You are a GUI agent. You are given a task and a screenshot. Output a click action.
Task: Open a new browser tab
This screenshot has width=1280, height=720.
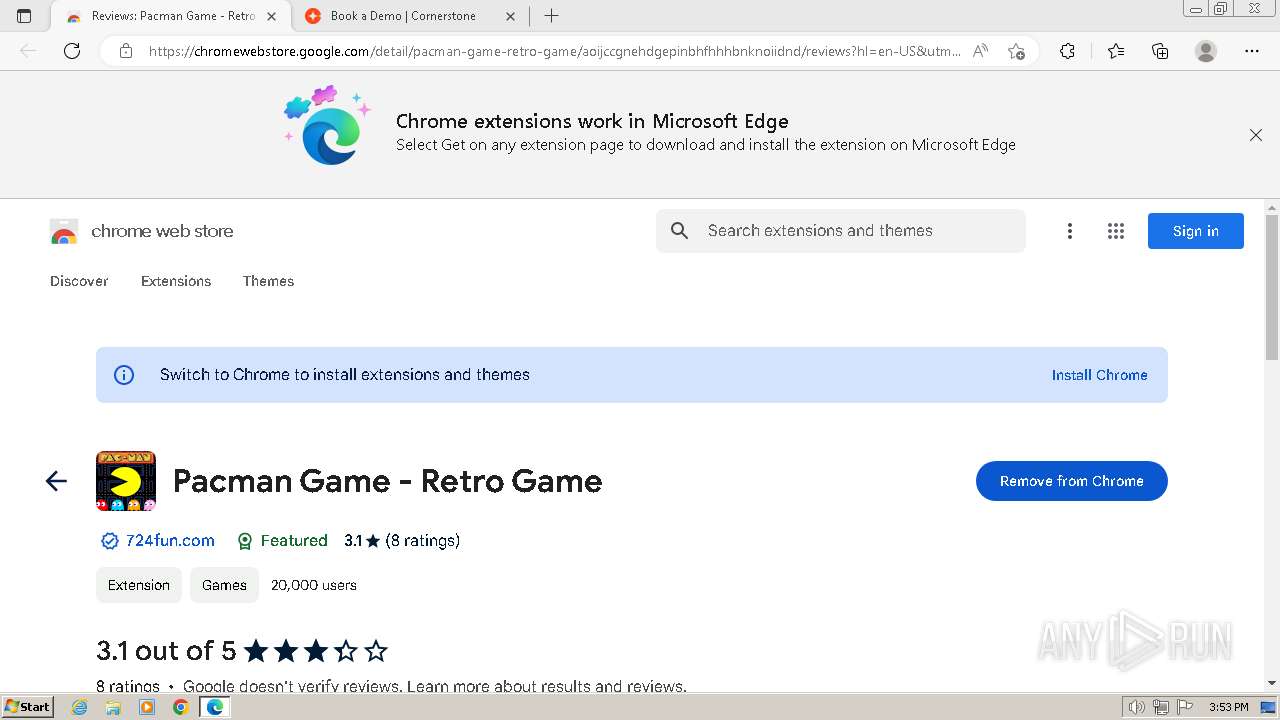point(551,16)
